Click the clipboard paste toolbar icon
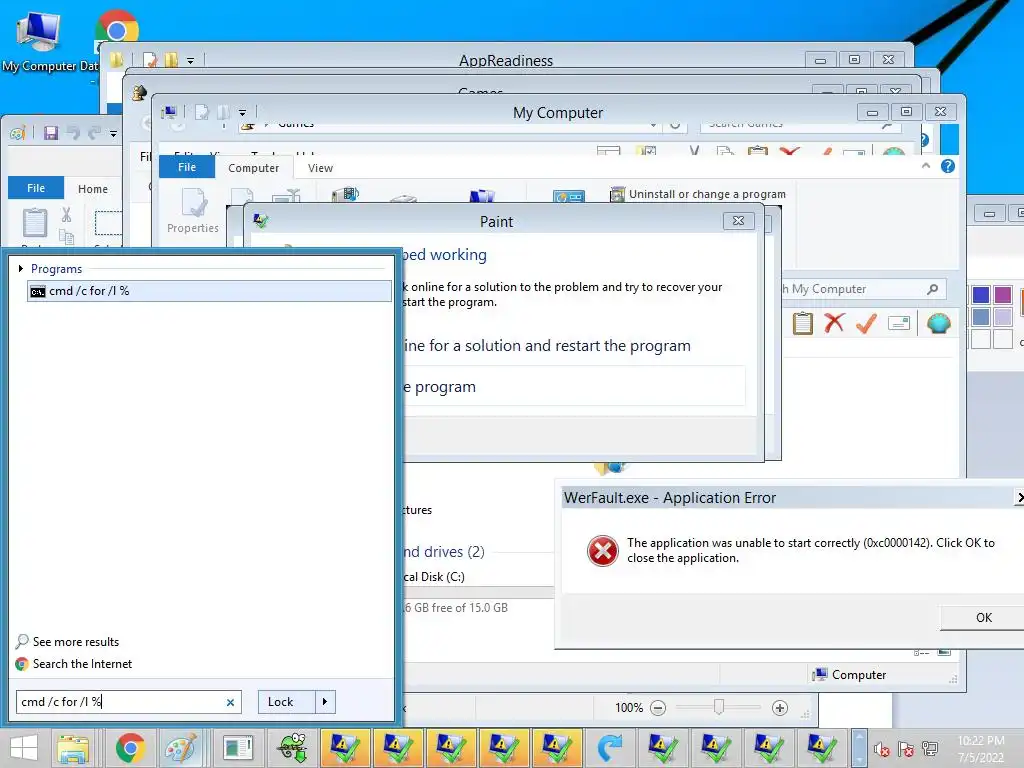Screen dimensions: 1024x768 (803, 323)
